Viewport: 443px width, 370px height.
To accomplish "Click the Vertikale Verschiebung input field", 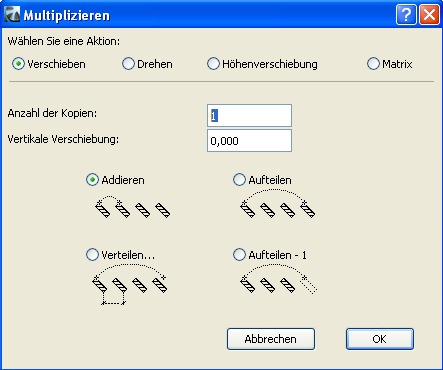I will pyautogui.click(x=249, y=141).
